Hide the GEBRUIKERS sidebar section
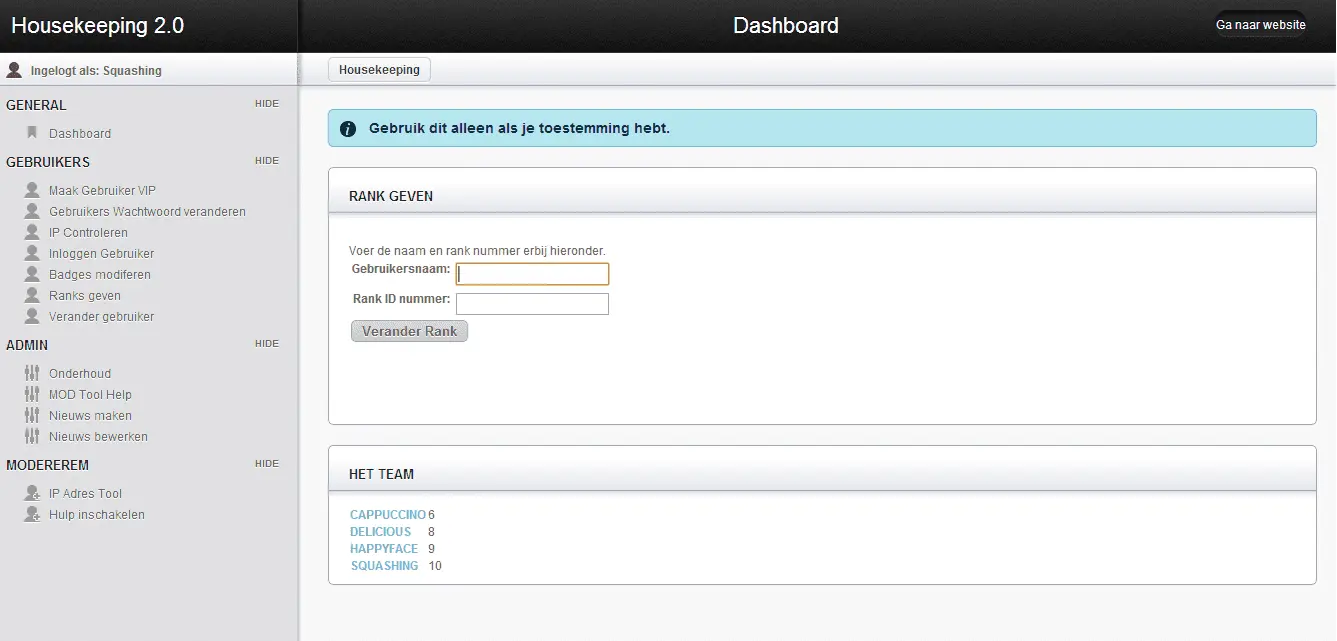Image resolution: width=1337 pixels, height=641 pixels. 267,161
